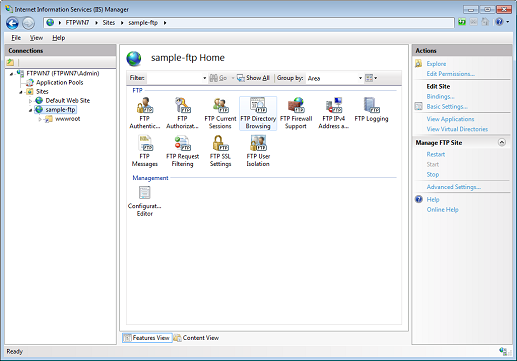Click the Go filter button
The height and width of the screenshot is (361, 517).
tap(218, 78)
